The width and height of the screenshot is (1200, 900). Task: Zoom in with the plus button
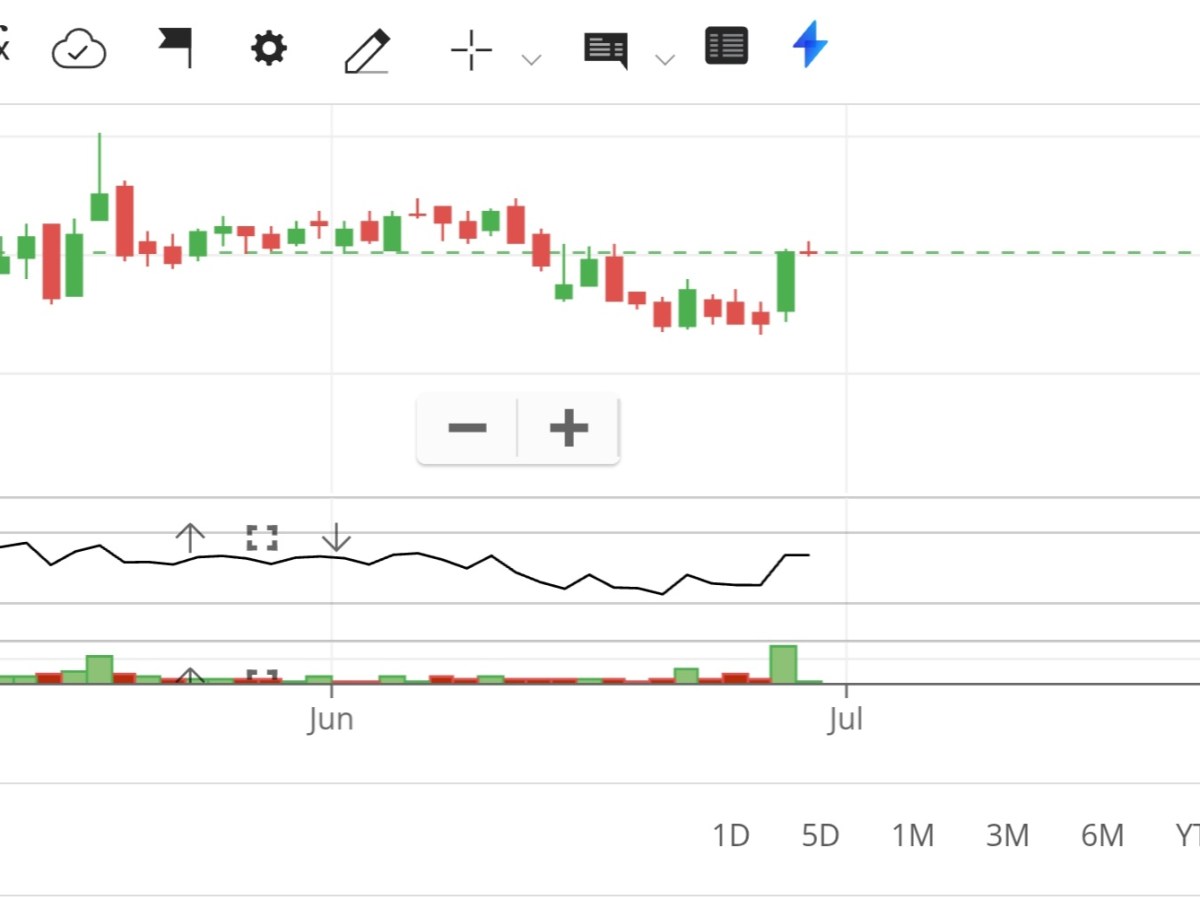click(568, 428)
